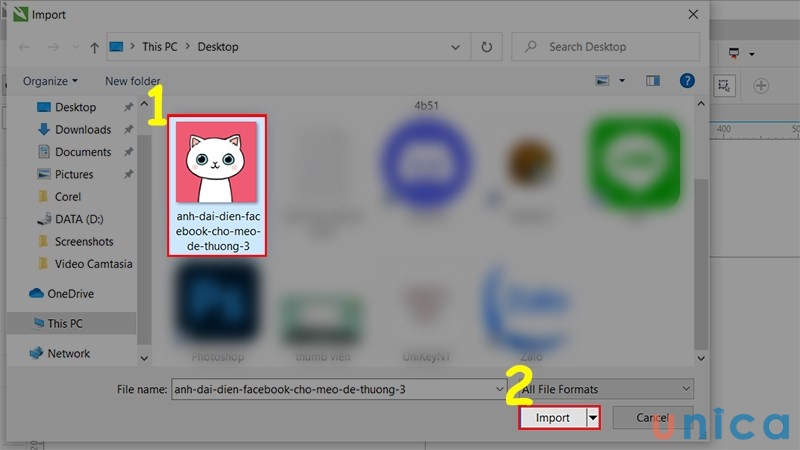Click the Refresh icon in address bar
Screen dimensions: 800x450
(x=486, y=47)
